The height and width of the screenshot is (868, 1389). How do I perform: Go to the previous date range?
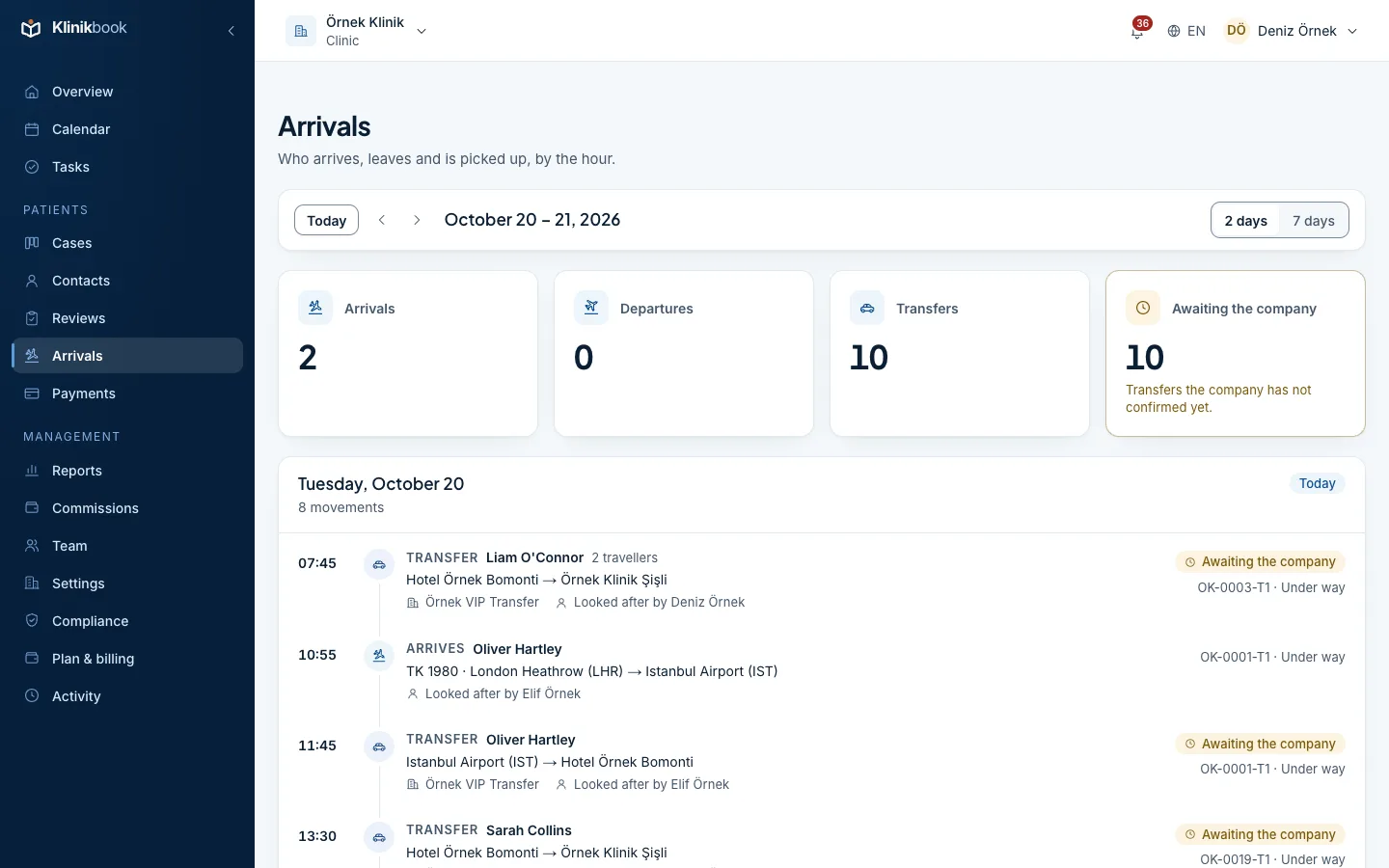382,220
